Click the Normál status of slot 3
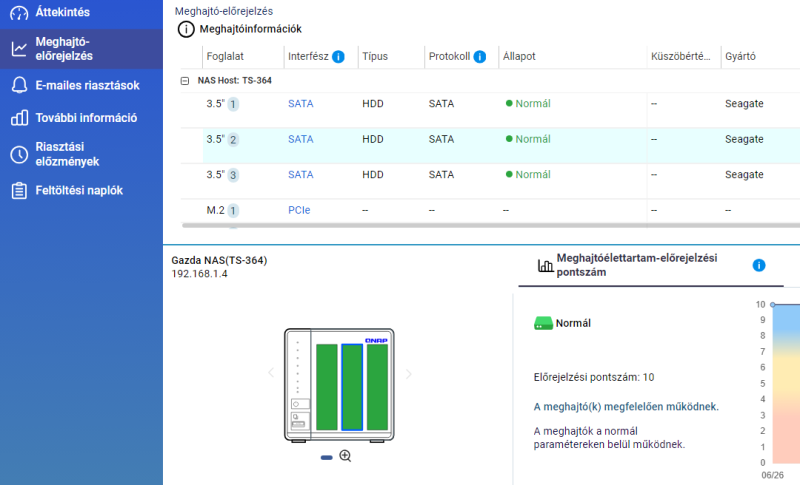 [x=528, y=174]
